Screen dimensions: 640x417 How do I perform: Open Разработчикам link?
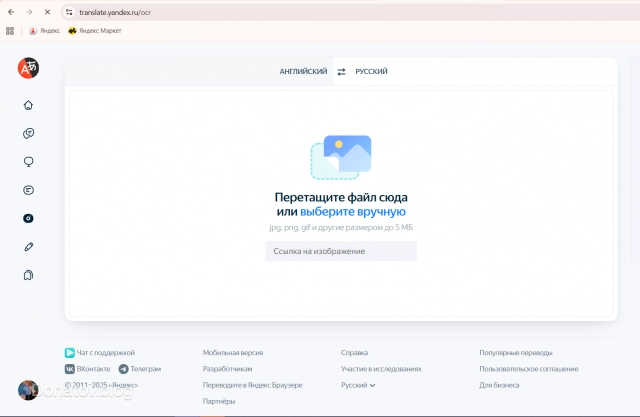pyautogui.click(x=227, y=369)
